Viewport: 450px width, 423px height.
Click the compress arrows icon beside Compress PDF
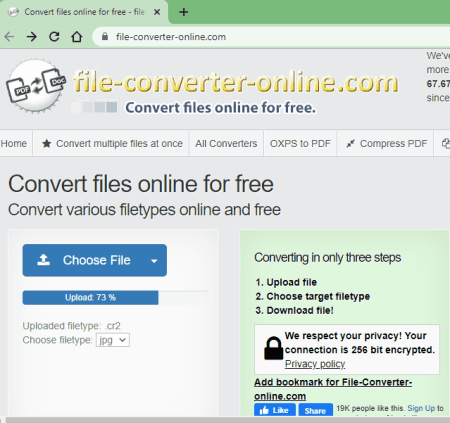click(350, 144)
